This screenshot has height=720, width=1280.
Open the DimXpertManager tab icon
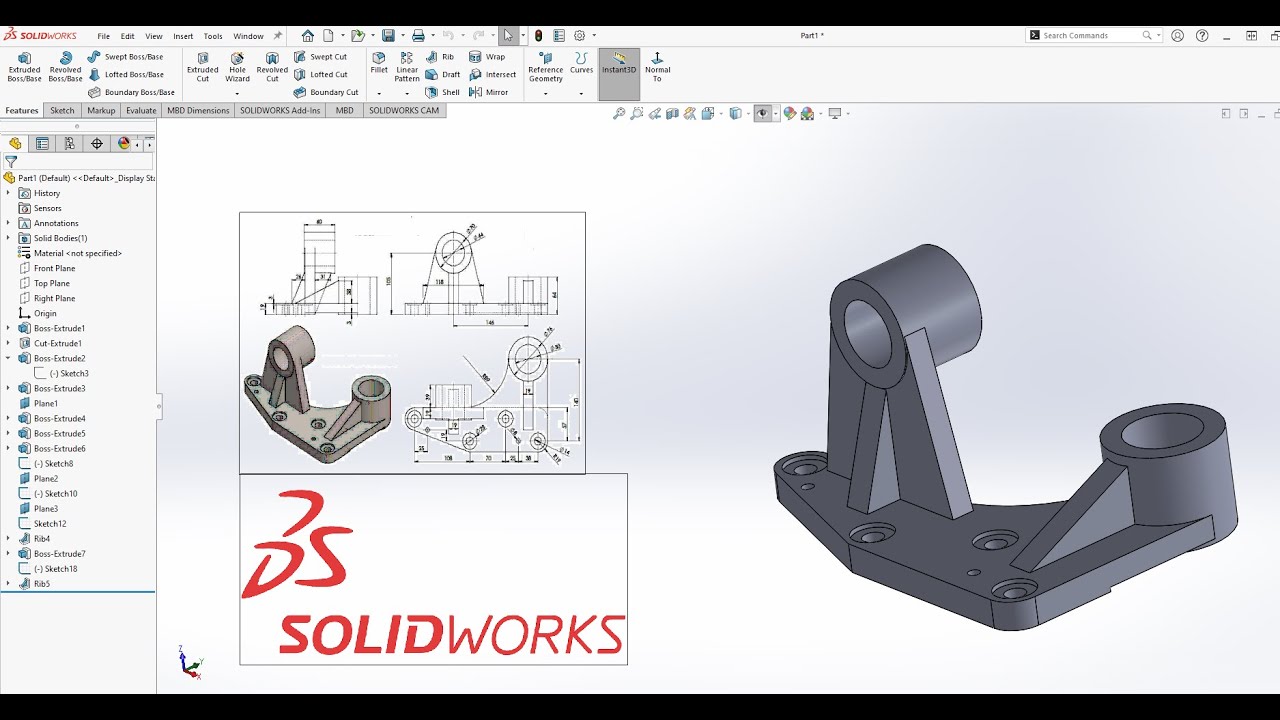[x=97, y=143]
